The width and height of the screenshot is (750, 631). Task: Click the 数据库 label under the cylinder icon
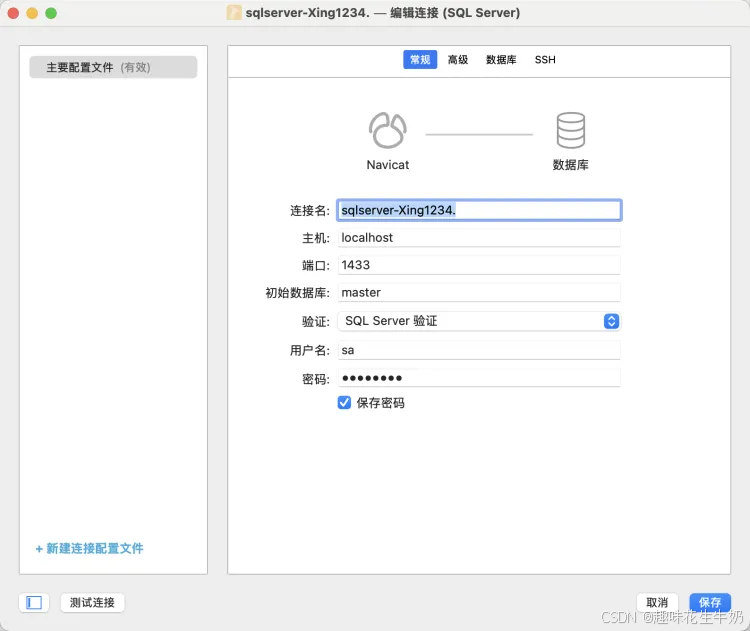point(571,165)
